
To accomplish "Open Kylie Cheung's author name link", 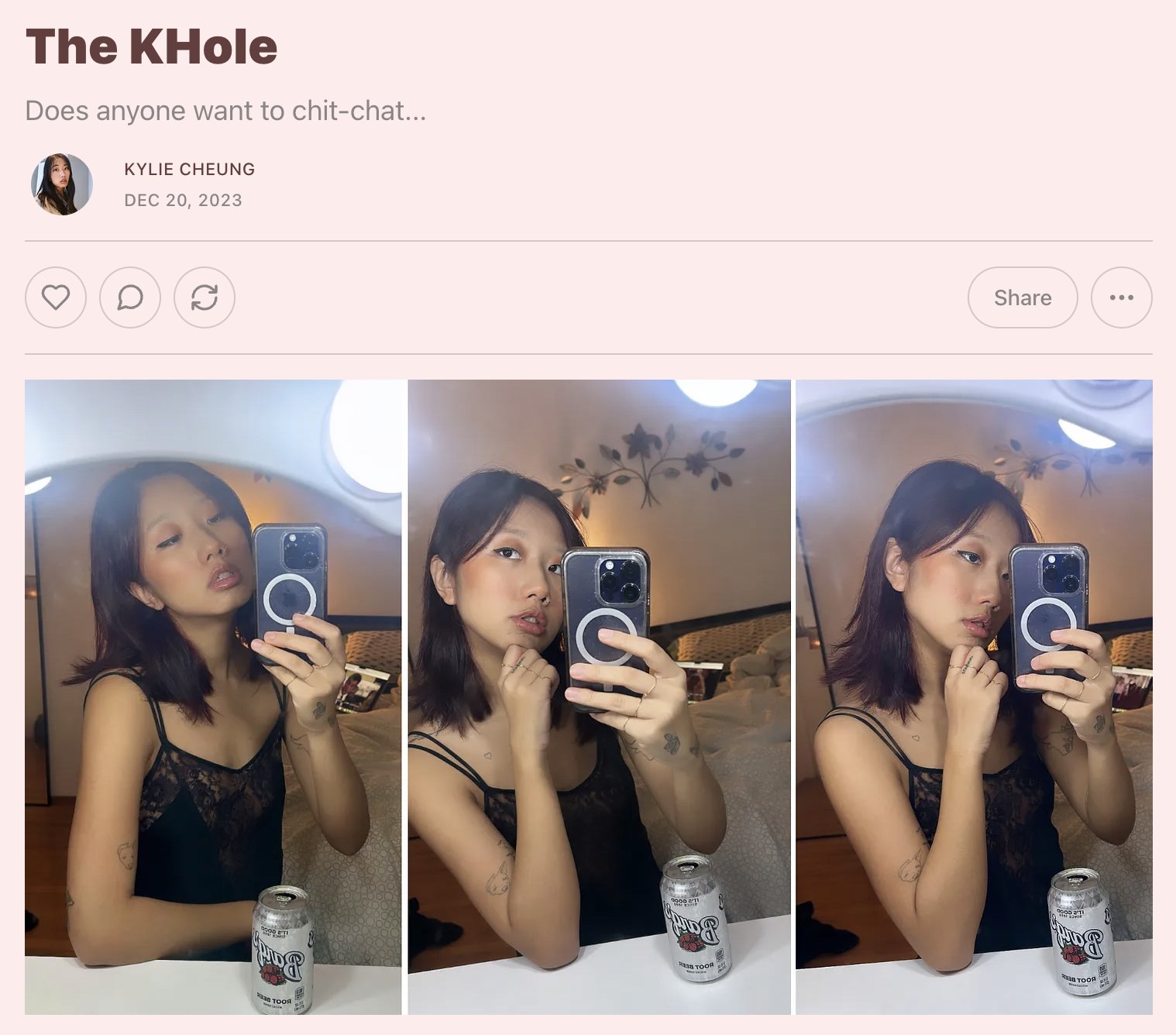I will tap(190, 169).
